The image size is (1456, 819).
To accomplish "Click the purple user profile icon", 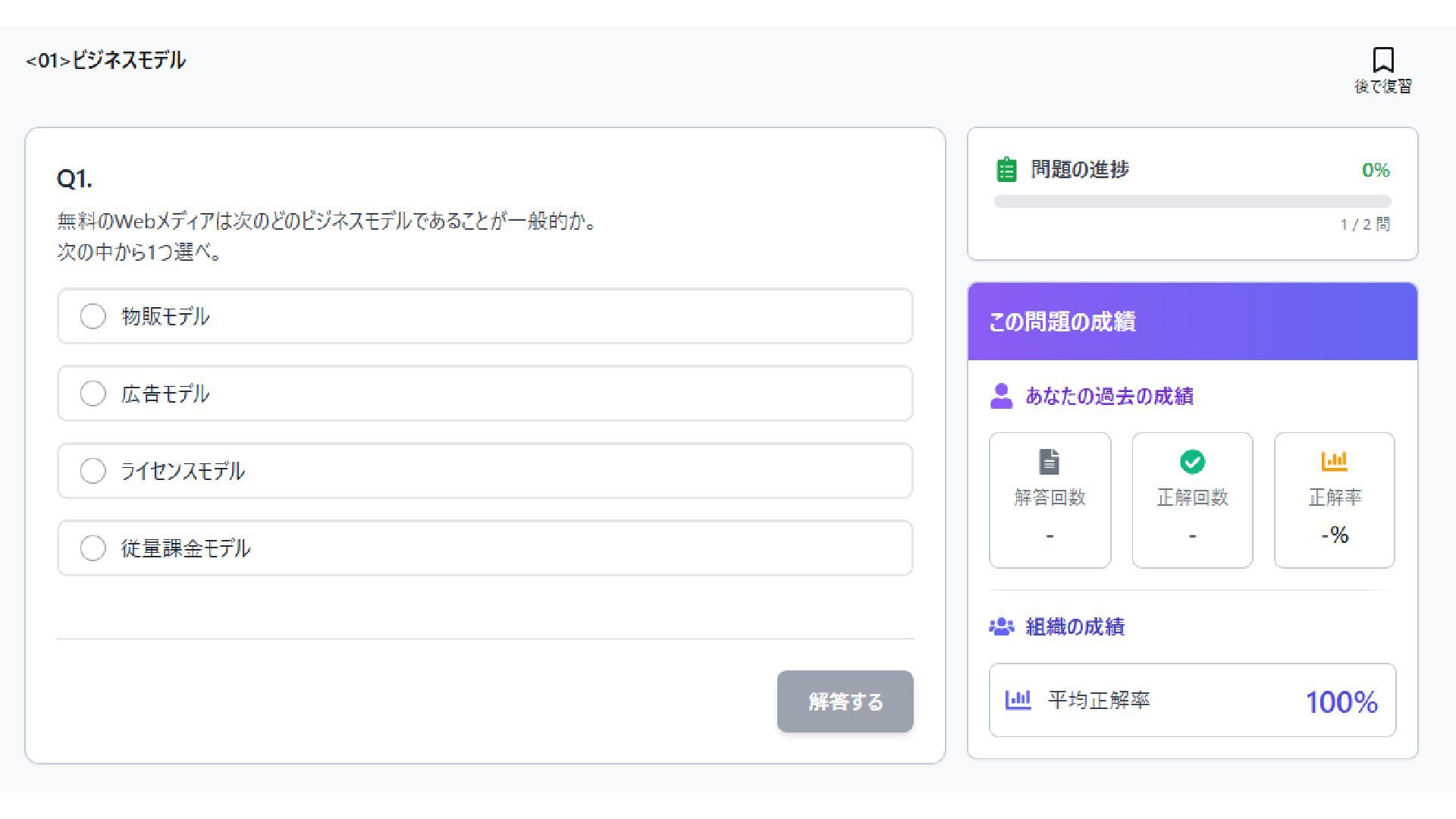I will point(1001,396).
